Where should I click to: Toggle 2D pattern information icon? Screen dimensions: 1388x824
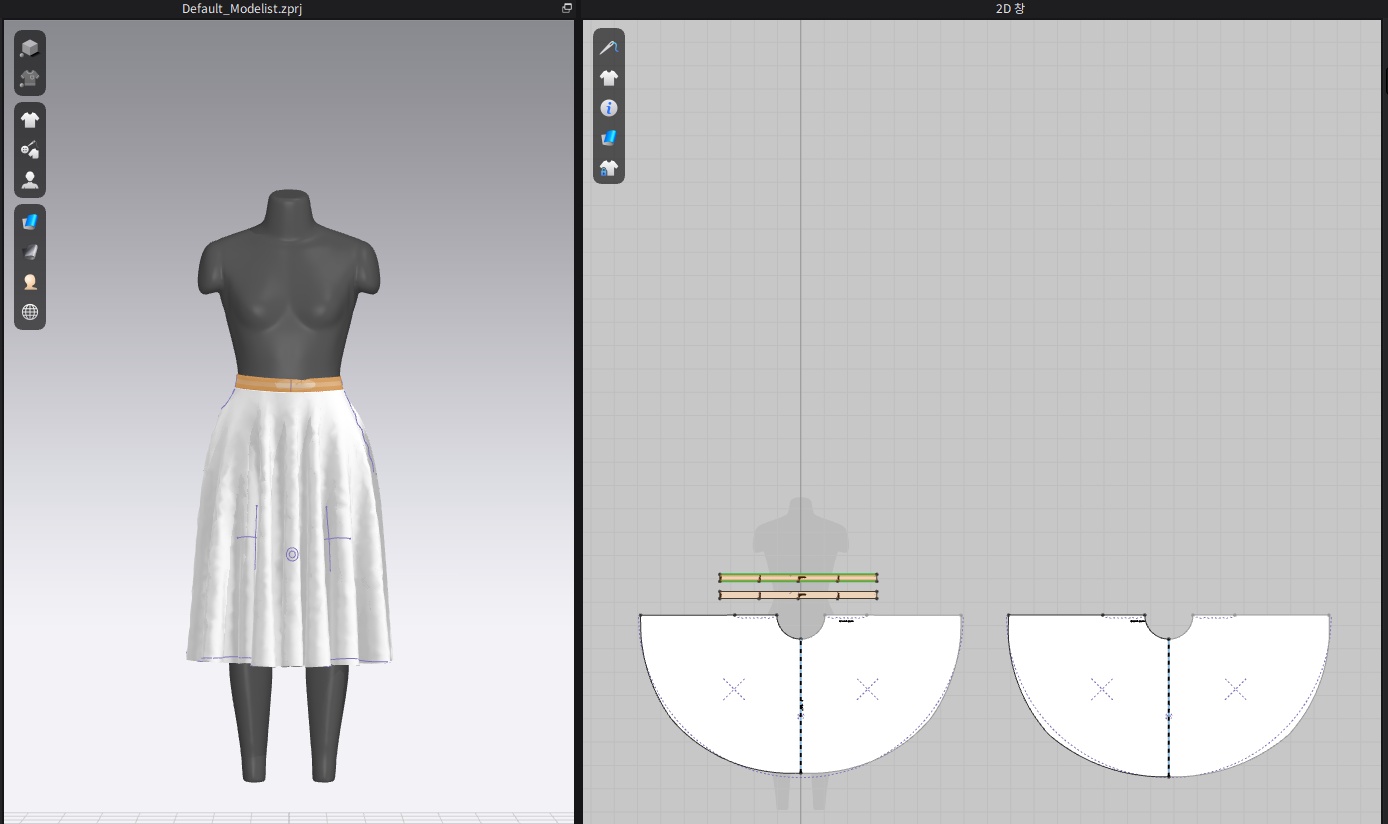point(608,107)
